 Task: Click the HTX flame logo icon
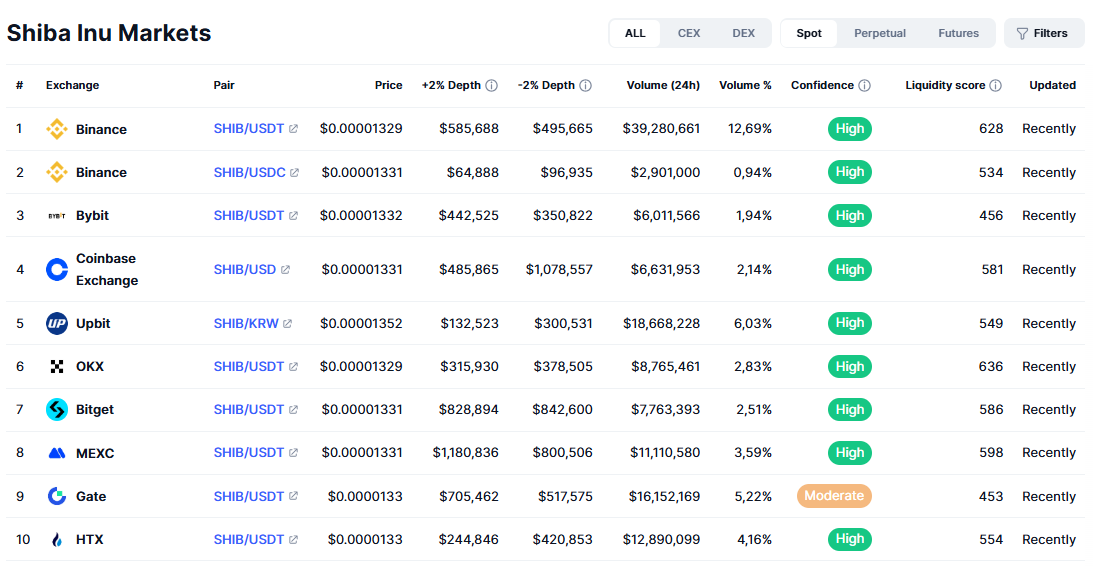click(57, 540)
